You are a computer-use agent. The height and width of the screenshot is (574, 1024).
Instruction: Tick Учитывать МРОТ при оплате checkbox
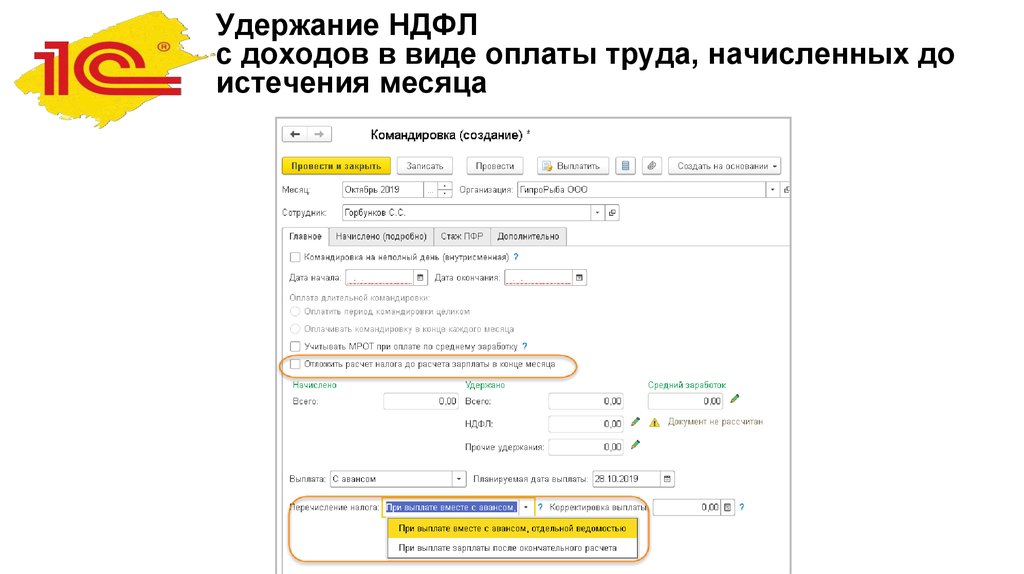(295, 346)
